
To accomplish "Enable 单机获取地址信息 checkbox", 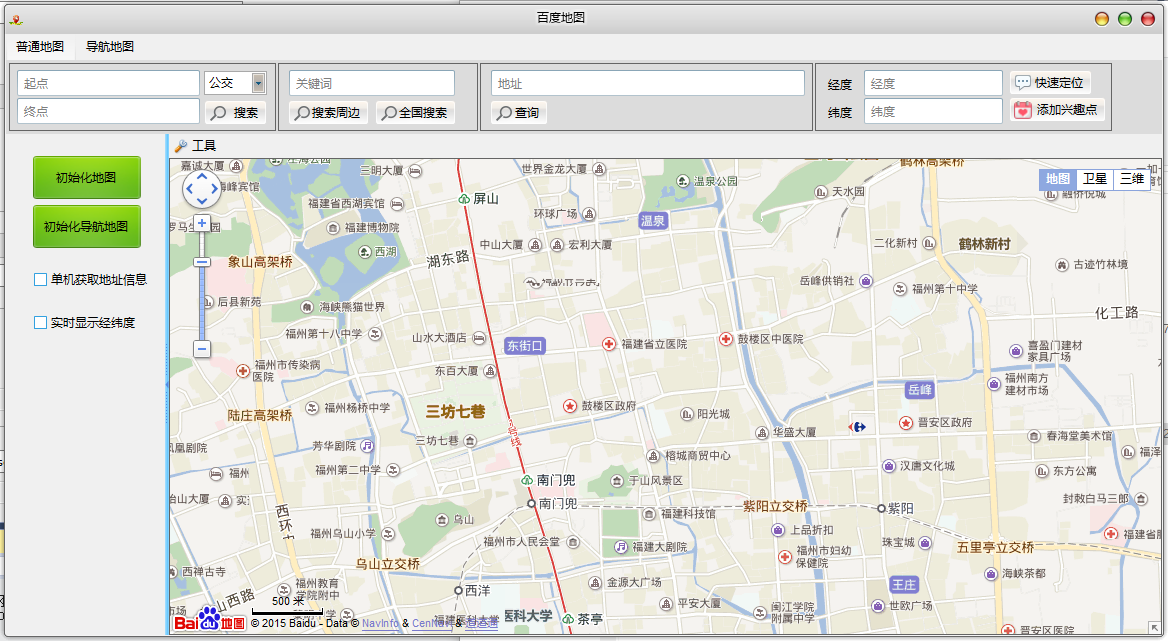I will pyautogui.click(x=40, y=279).
